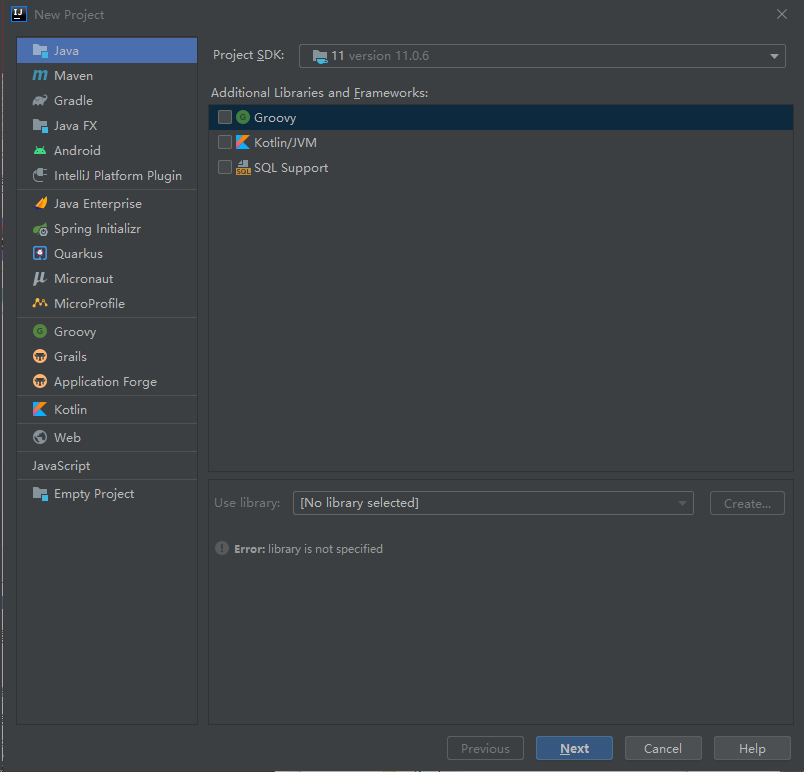Select the Android project type
This screenshot has height=772, width=804.
pos(107,150)
